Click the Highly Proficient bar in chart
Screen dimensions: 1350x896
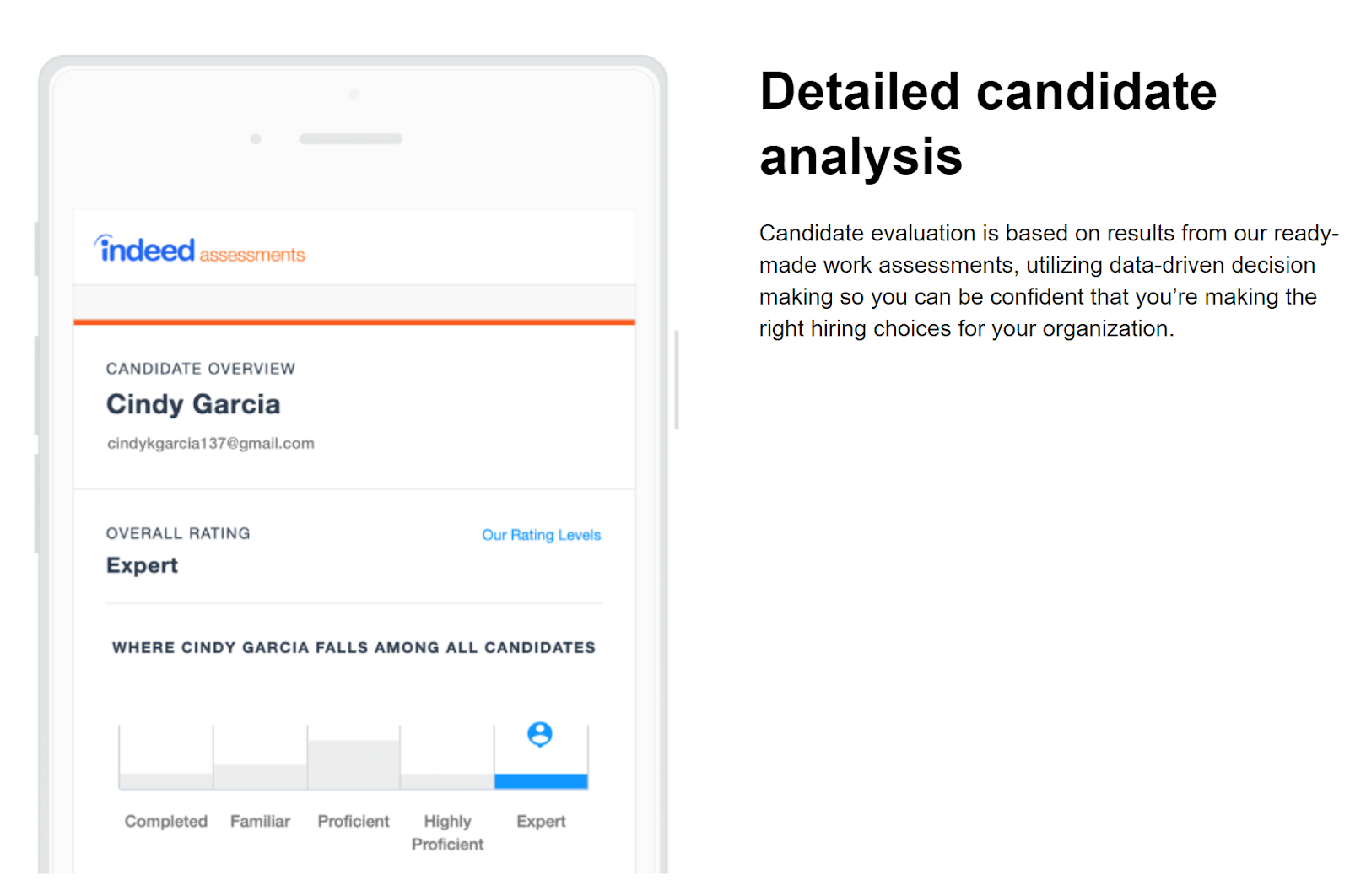(x=447, y=781)
